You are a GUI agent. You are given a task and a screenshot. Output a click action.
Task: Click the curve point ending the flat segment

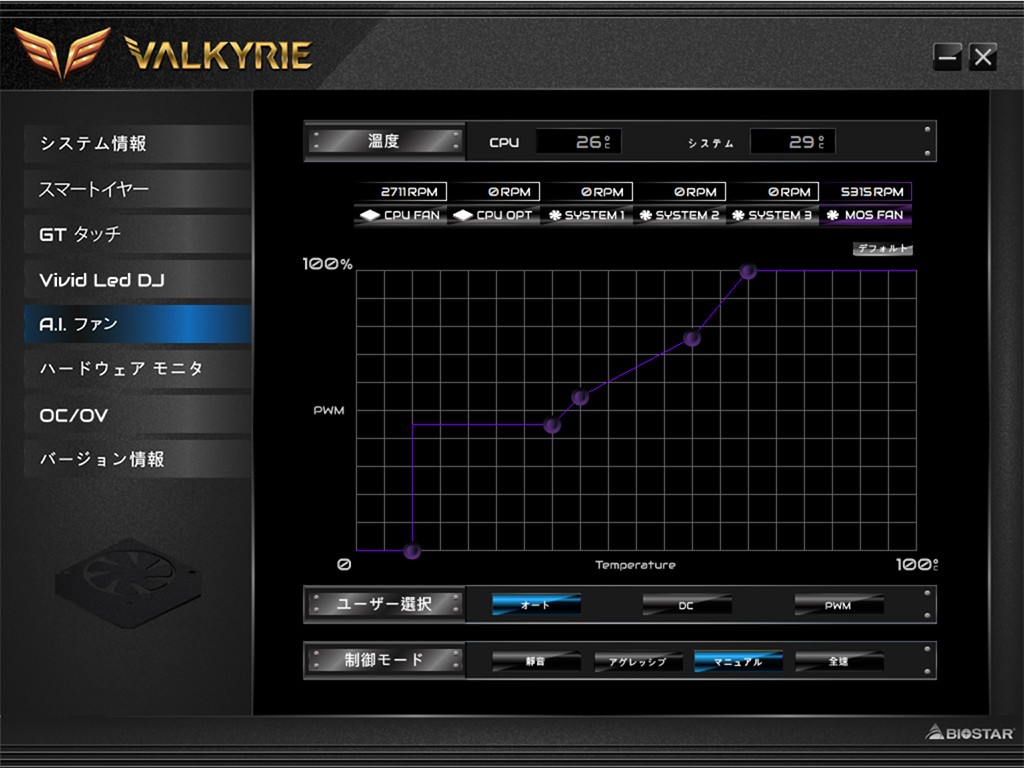coord(552,425)
